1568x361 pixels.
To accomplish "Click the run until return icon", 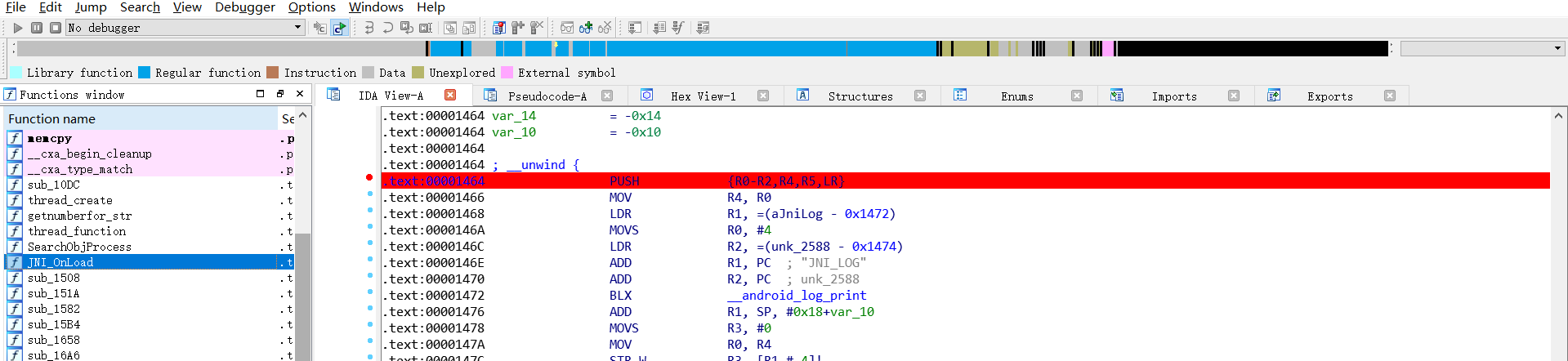I will (407, 28).
